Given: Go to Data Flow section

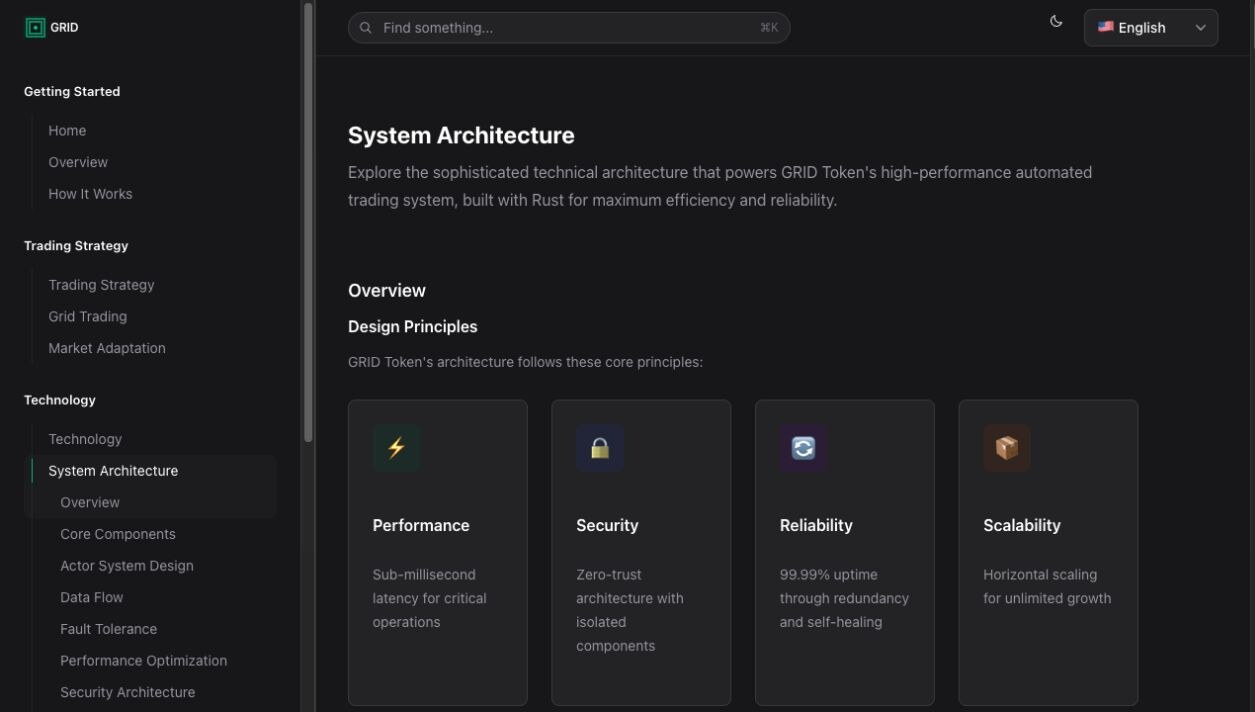Looking at the screenshot, I should (x=92, y=598).
